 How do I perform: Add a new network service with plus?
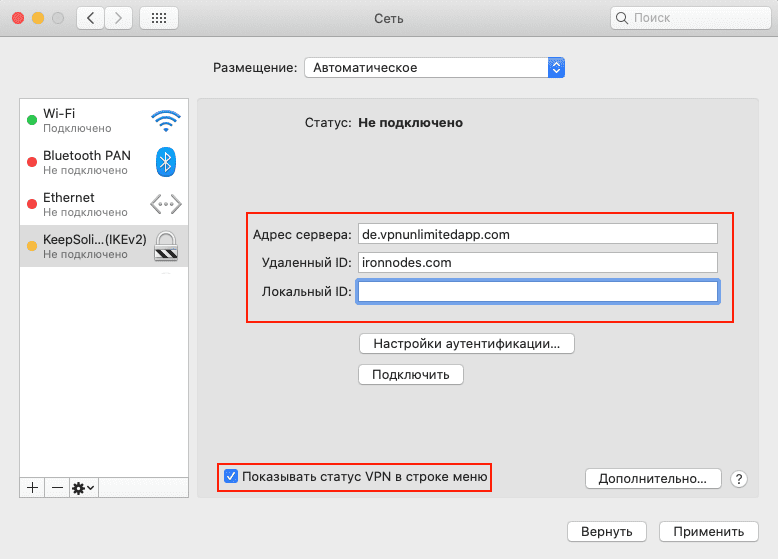32,487
